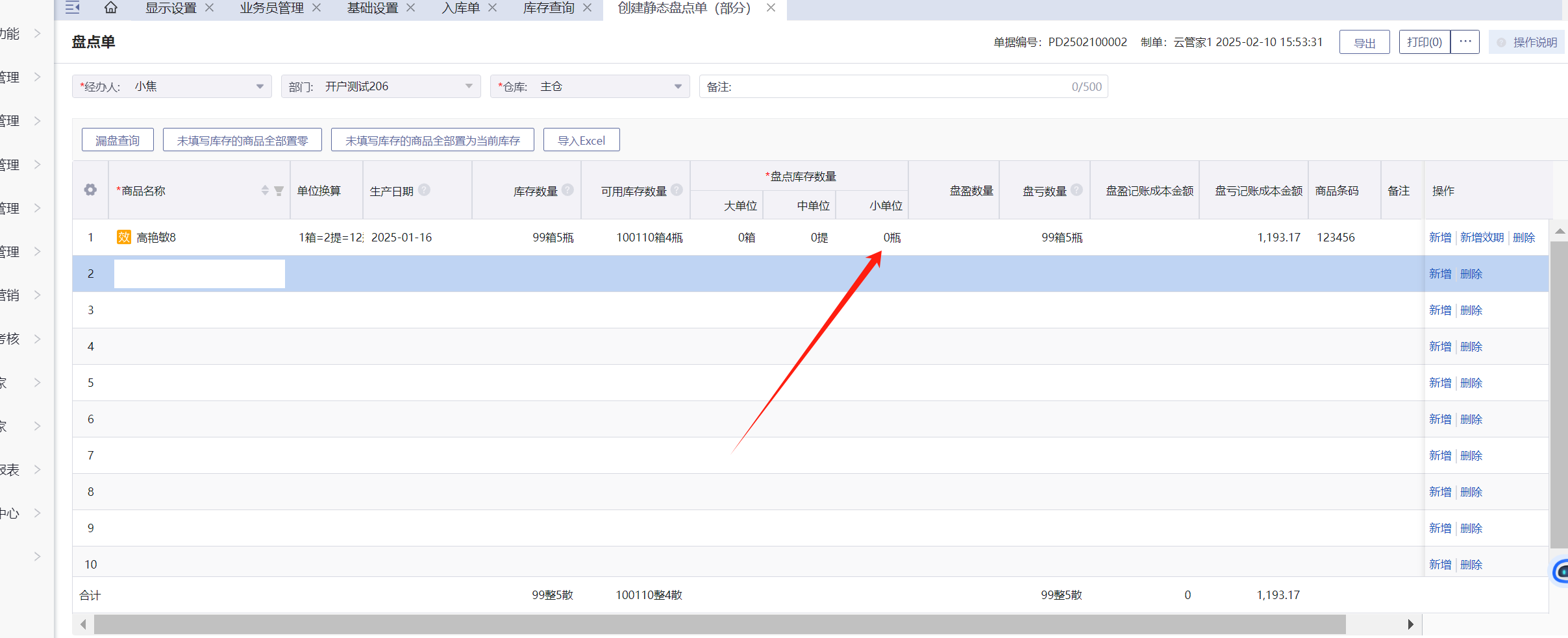Click the product name filter icon

click(x=279, y=191)
